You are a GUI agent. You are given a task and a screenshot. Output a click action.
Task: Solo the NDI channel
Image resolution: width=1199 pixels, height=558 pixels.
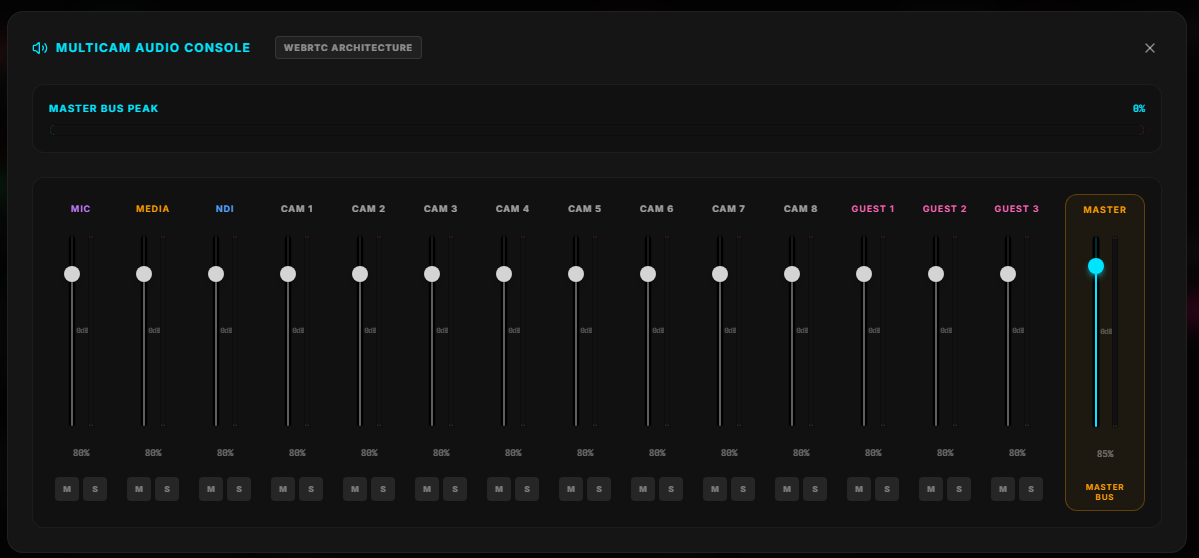click(239, 489)
